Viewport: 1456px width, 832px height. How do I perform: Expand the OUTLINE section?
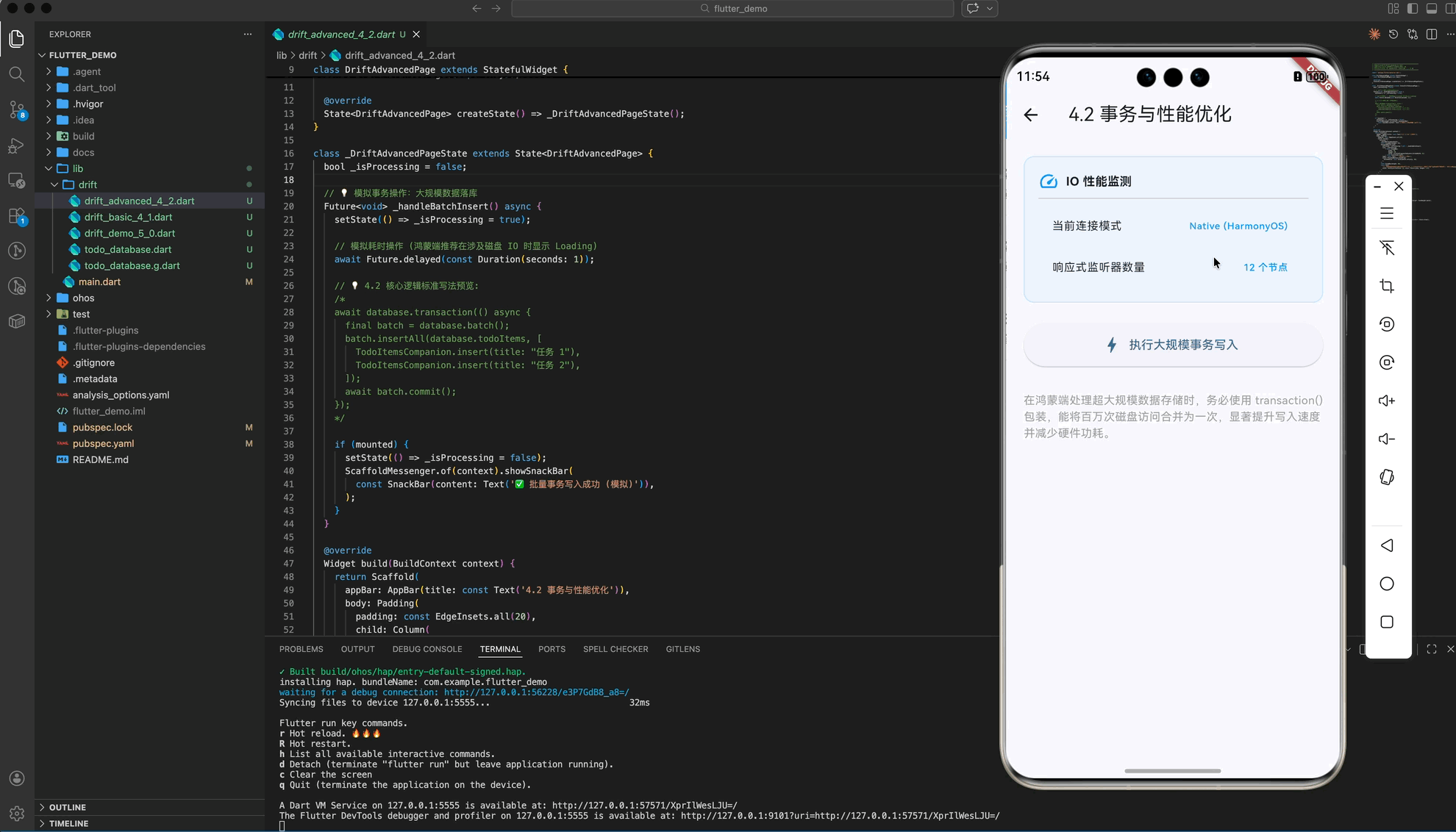[x=67, y=807]
